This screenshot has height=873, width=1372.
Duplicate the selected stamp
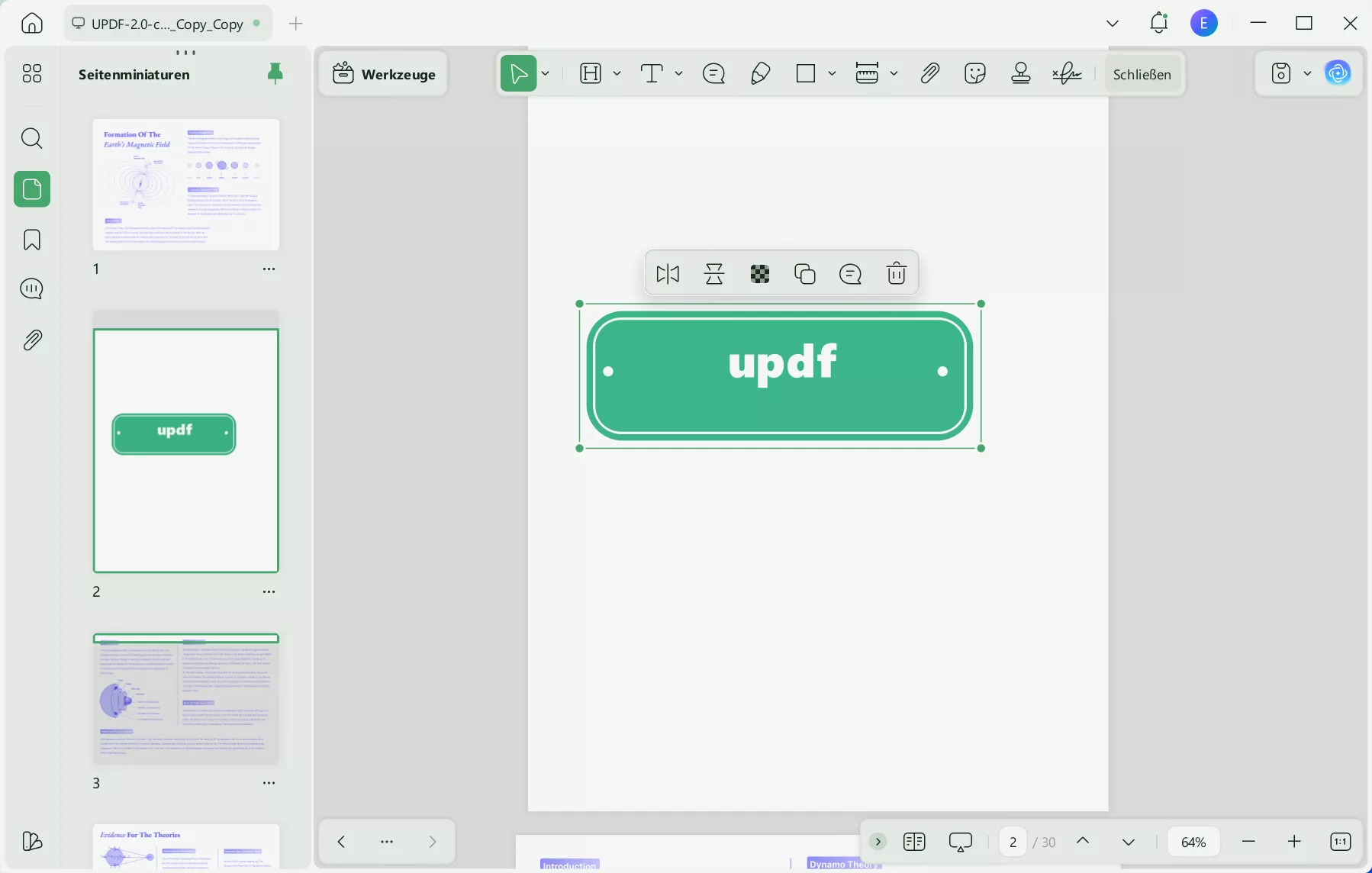point(805,274)
